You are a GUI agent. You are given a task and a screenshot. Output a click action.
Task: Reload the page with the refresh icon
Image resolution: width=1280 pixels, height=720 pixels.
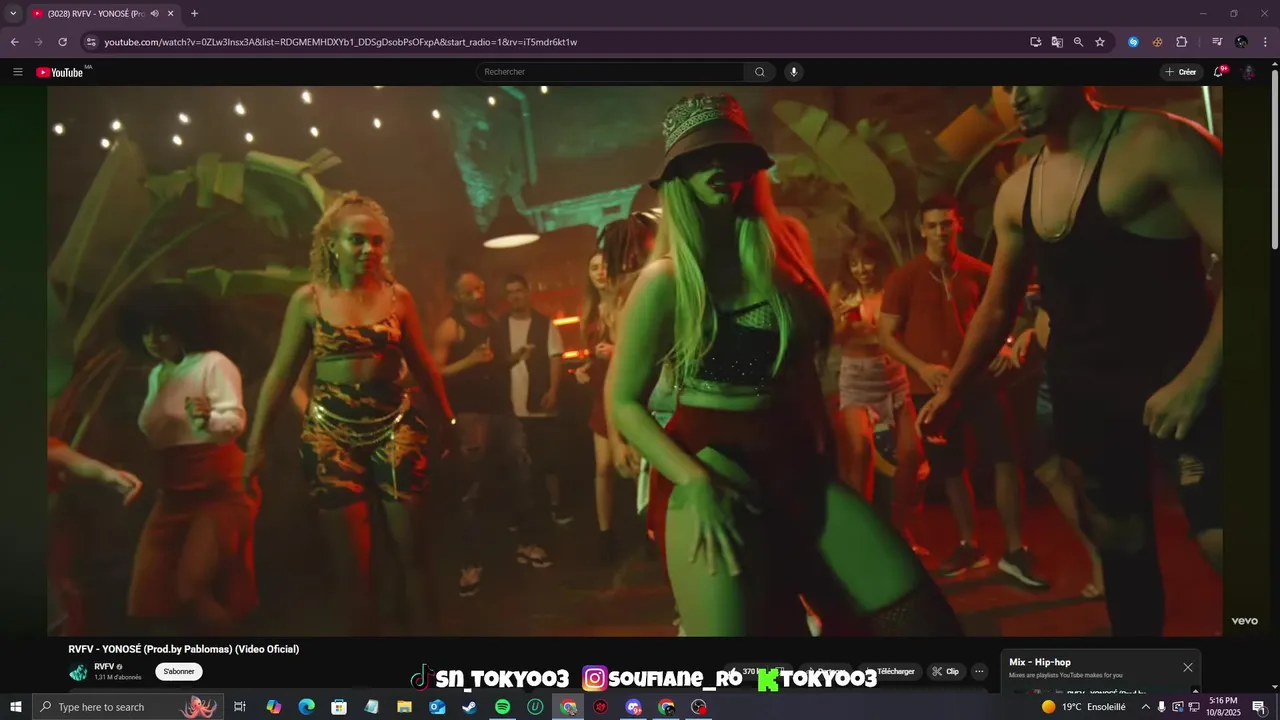[x=62, y=42]
